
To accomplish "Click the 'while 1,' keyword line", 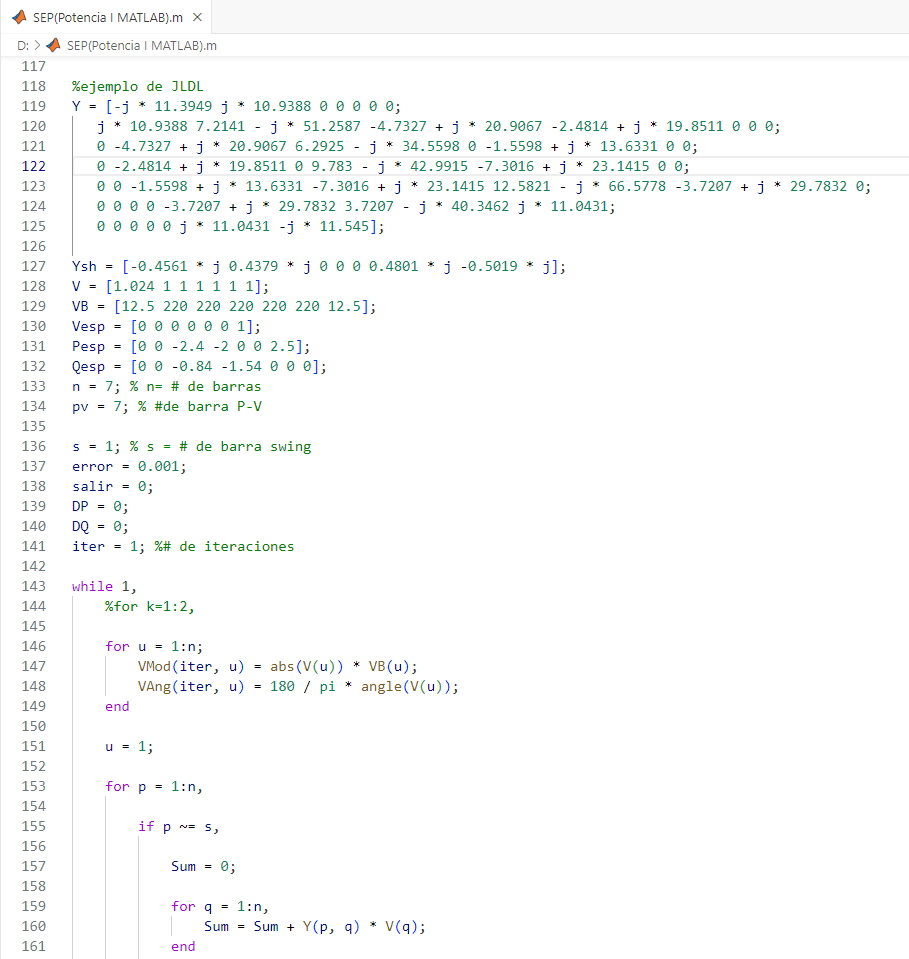I will (x=104, y=586).
